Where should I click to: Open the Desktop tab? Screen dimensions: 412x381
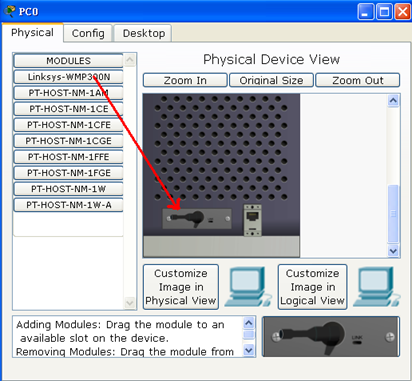point(143,33)
